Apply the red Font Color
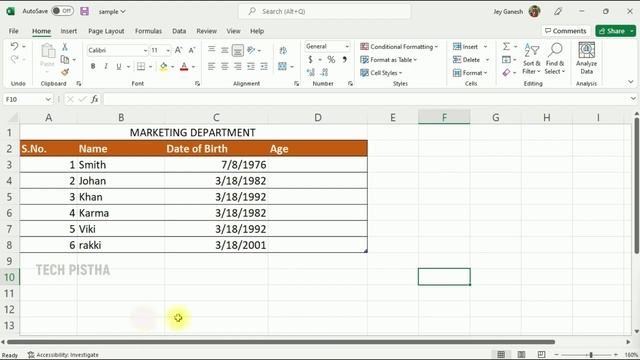Viewport: 640px width, 360px height. (184, 66)
